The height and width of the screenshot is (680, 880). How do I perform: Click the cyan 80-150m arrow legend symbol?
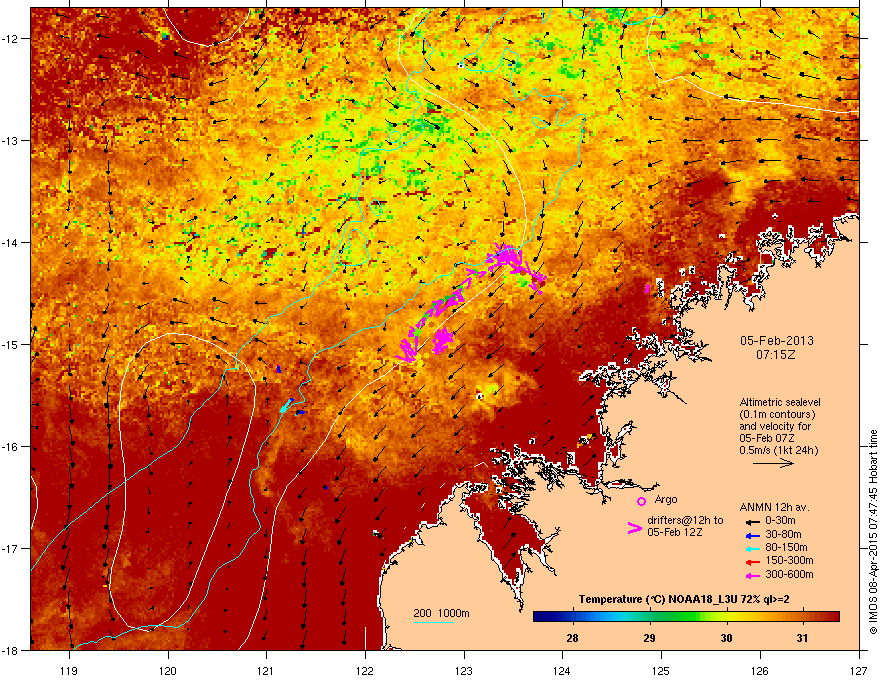click(753, 548)
